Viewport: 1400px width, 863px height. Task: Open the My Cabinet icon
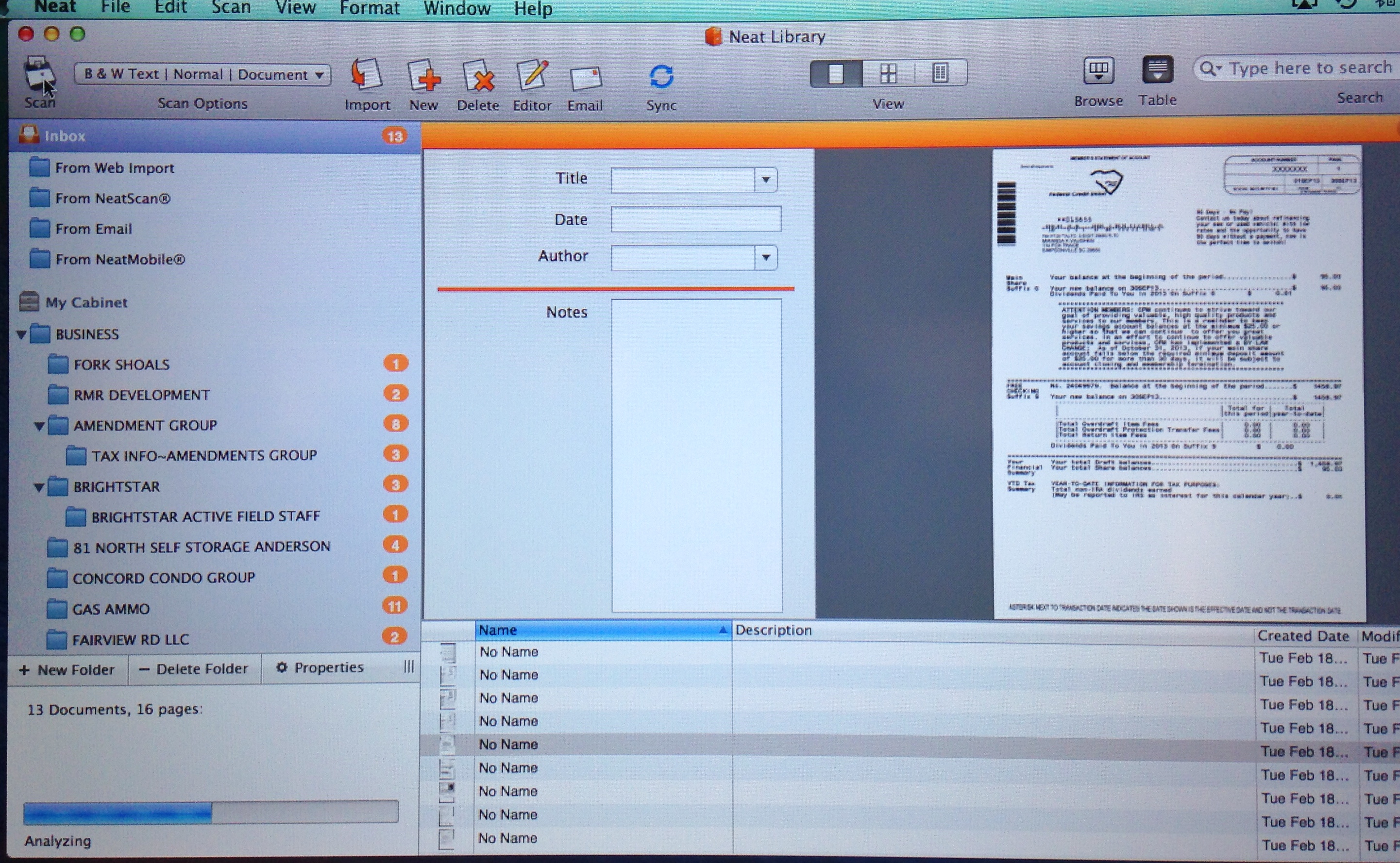coord(29,301)
